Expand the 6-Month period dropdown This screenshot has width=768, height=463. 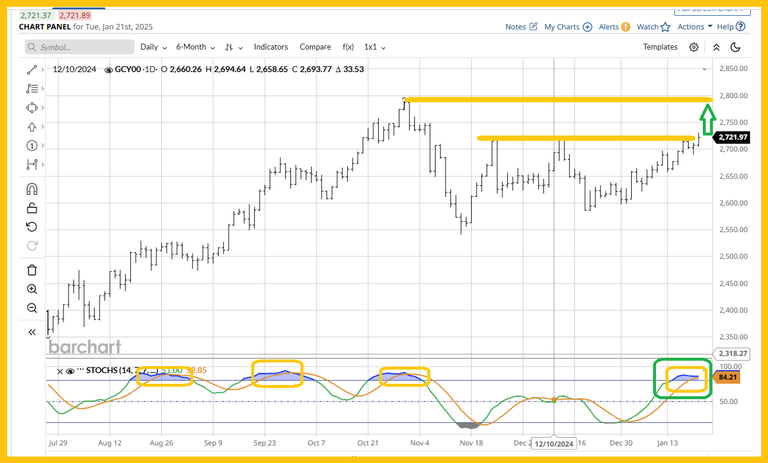194,47
